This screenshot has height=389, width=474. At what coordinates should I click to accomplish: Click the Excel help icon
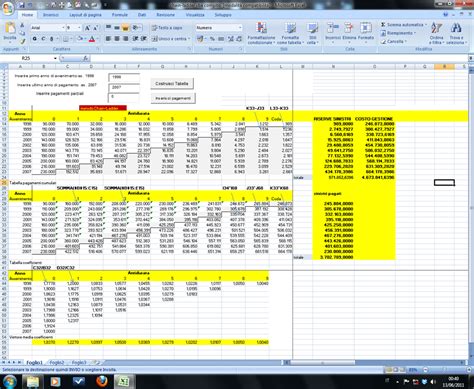pos(446,15)
